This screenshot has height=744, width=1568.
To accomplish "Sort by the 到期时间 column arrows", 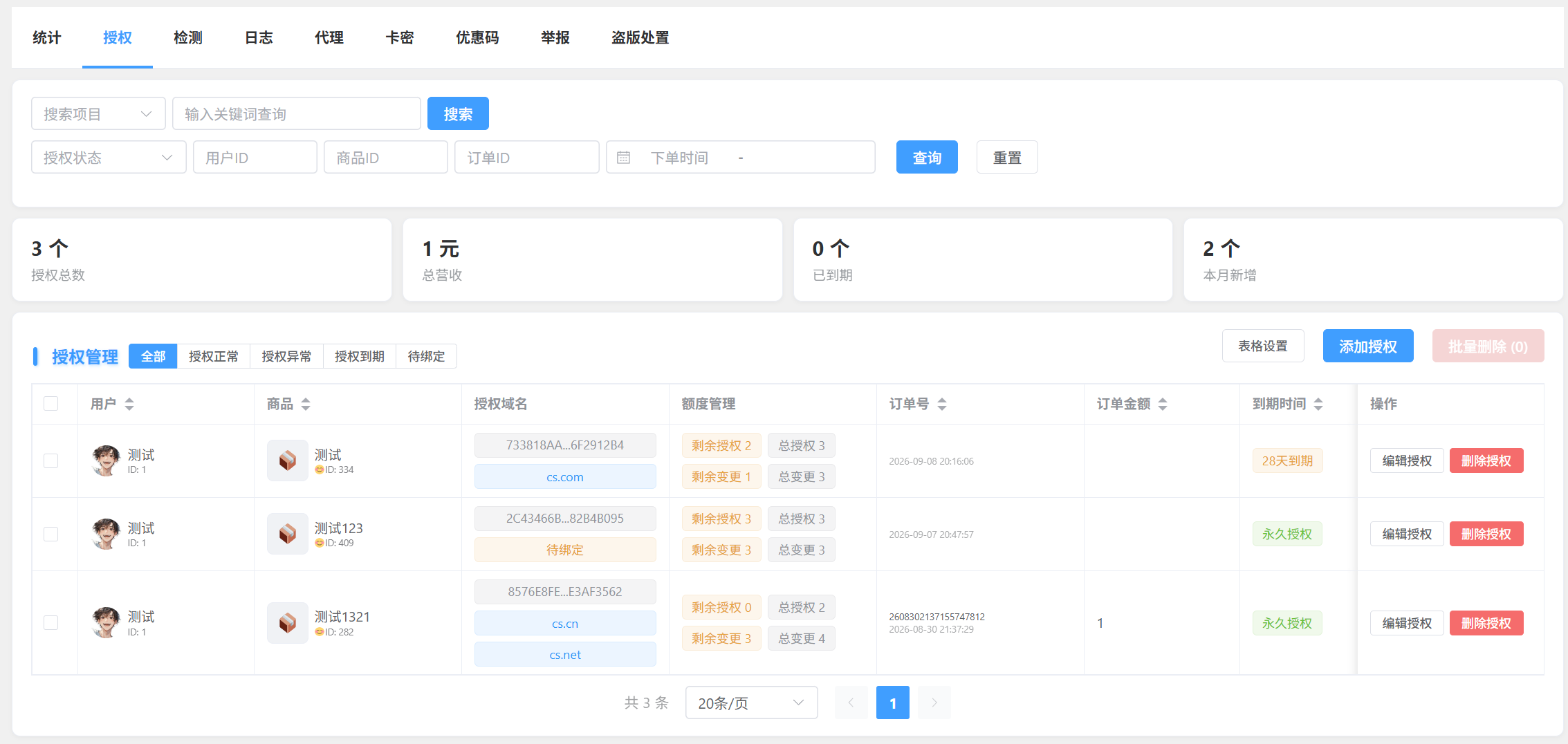I will point(1318,404).
